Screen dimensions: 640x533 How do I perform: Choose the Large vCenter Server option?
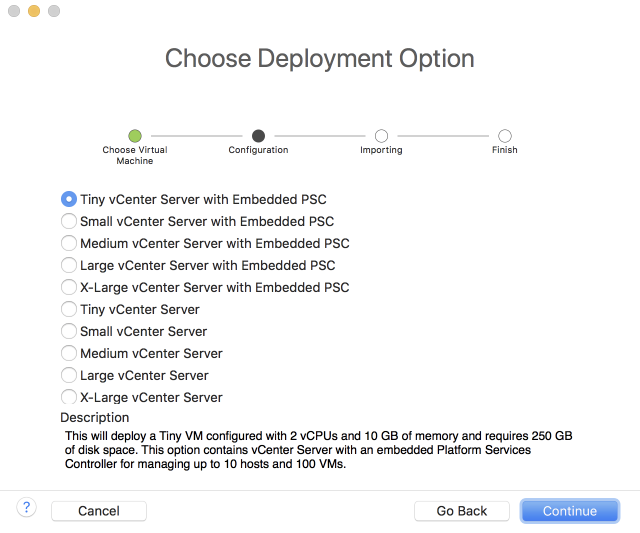click(x=69, y=375)
